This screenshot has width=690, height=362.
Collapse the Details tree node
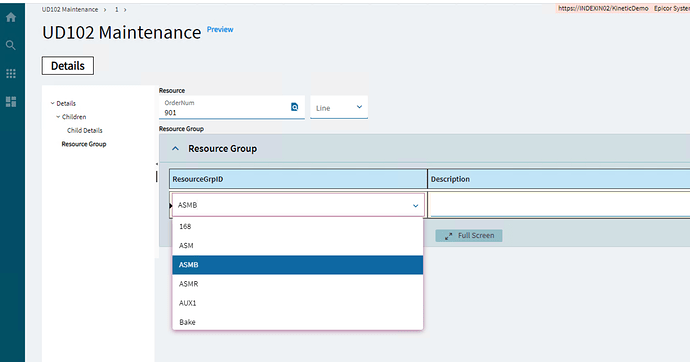click(x=52, y=103)
